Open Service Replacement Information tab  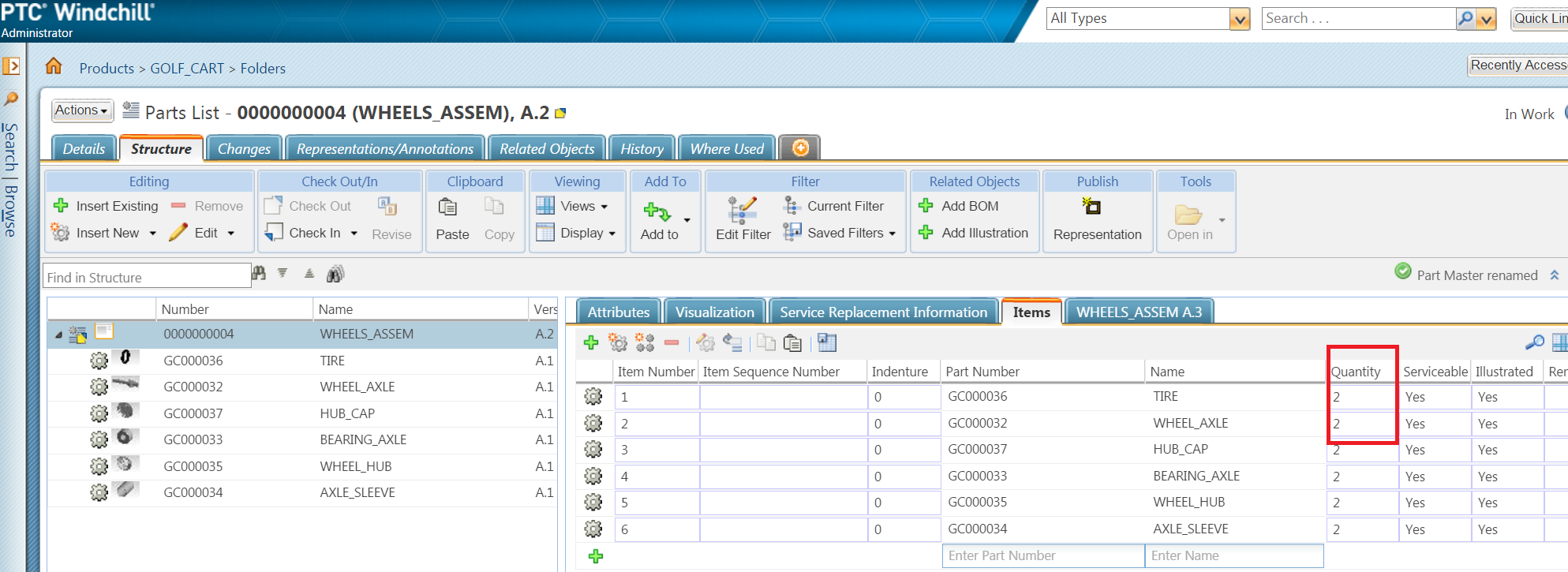(883, 312)
